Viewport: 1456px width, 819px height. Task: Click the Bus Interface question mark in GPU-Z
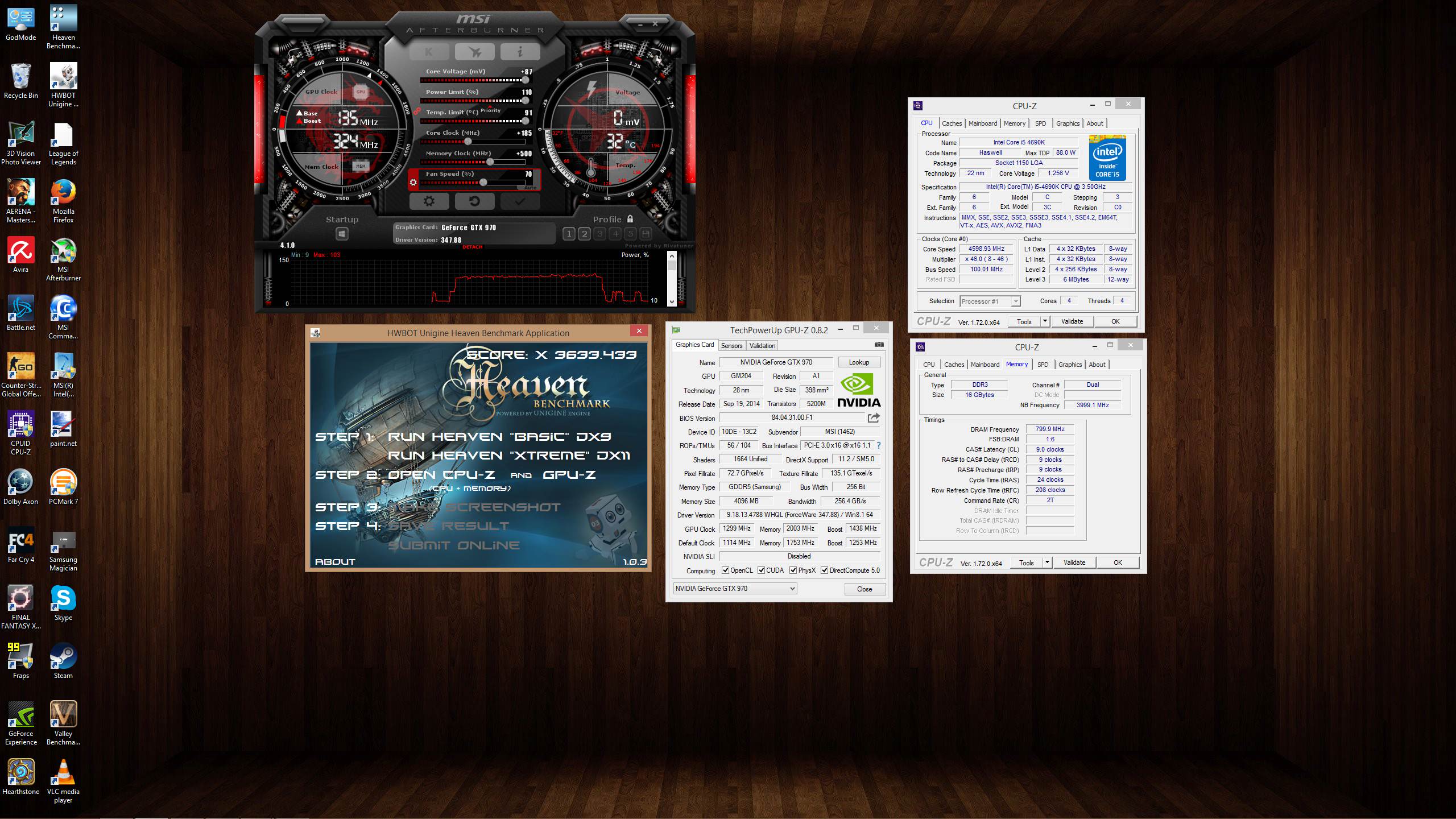coord(879,445)
